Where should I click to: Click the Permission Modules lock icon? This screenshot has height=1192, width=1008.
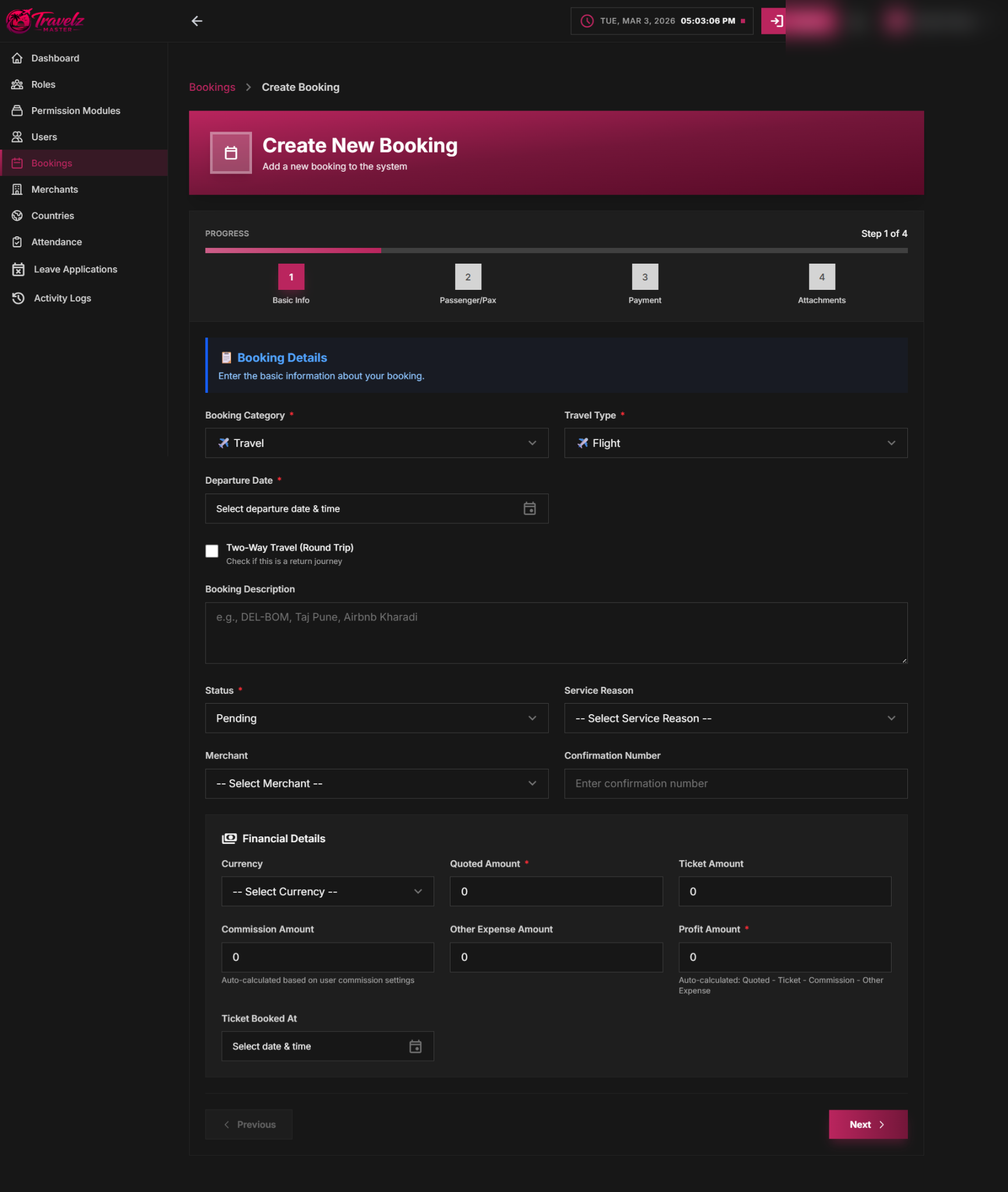17,111
